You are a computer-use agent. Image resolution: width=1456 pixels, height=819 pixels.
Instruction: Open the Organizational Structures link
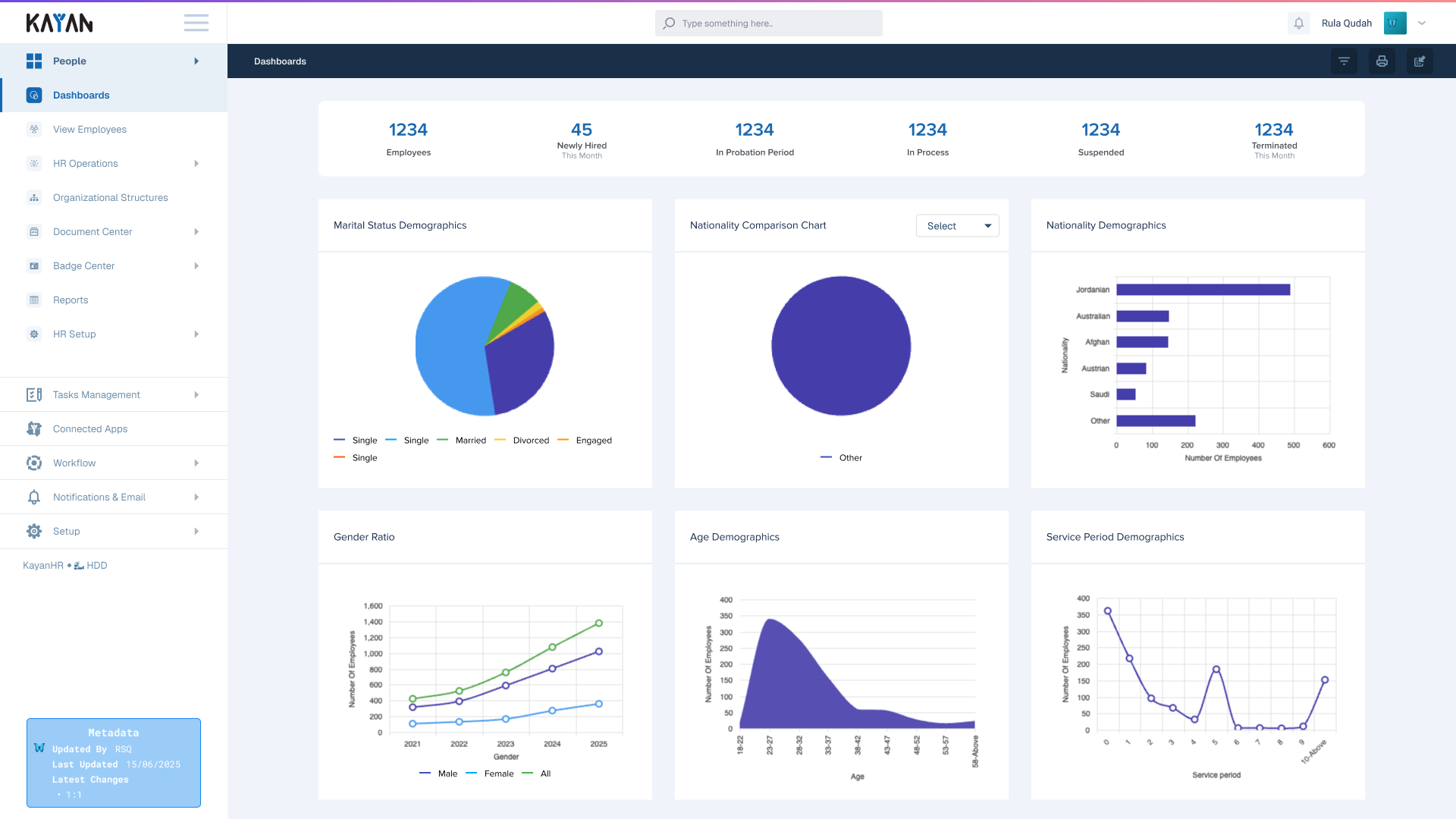point(110,198)
